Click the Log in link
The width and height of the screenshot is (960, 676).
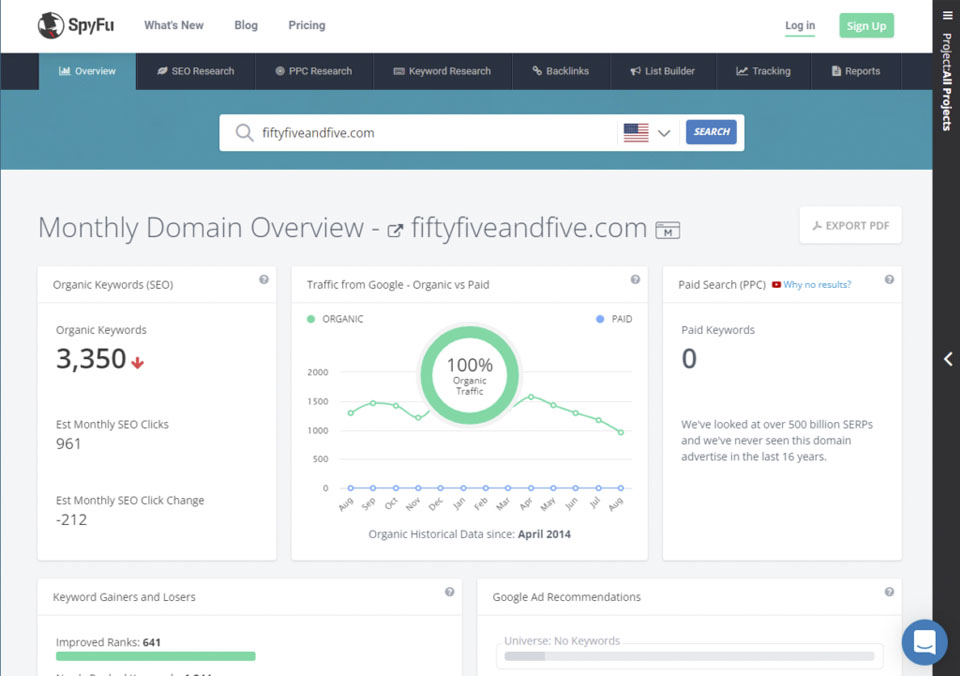800,26
